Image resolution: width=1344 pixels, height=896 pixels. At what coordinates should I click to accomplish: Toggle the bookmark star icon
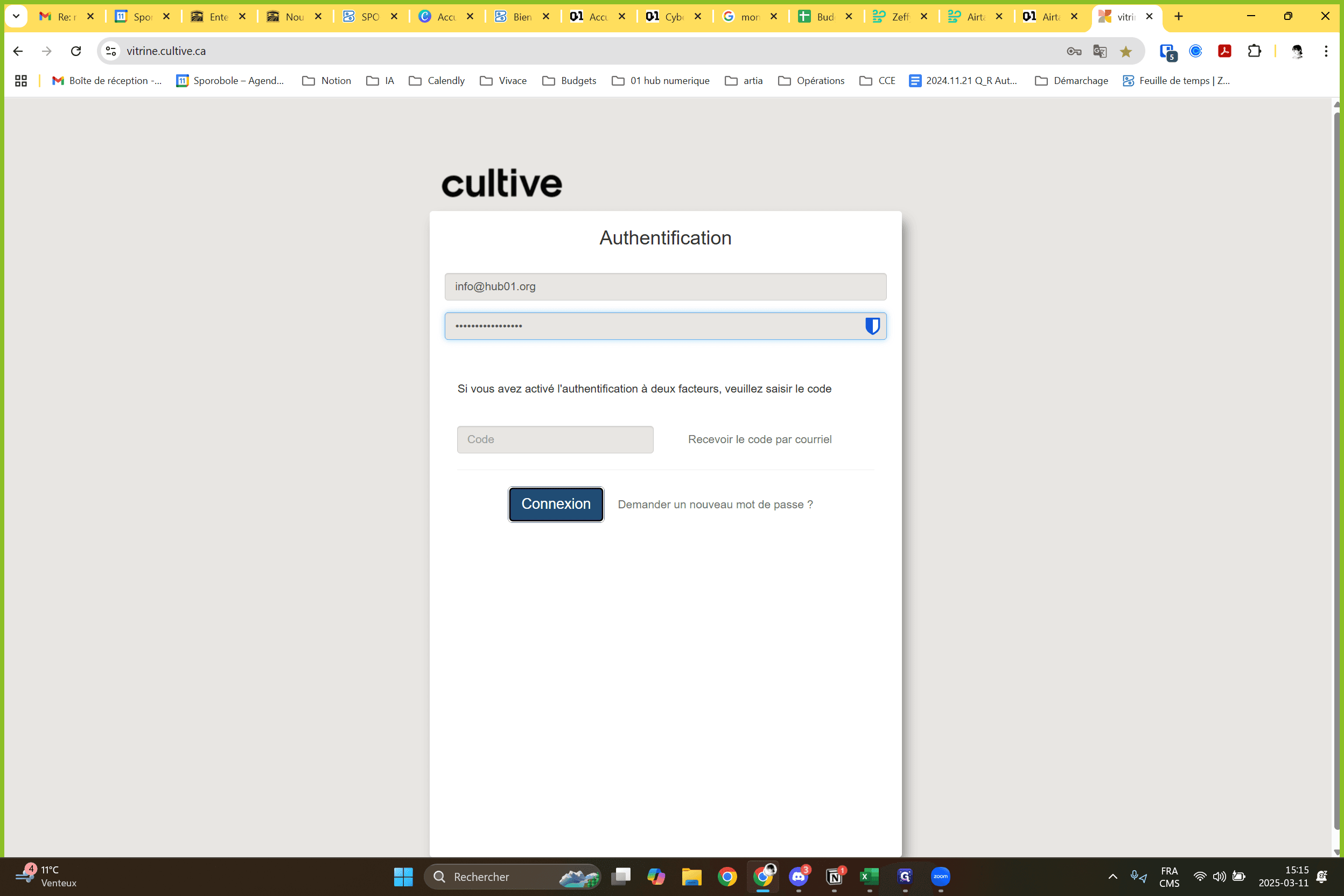click(x=1125, y=52)
